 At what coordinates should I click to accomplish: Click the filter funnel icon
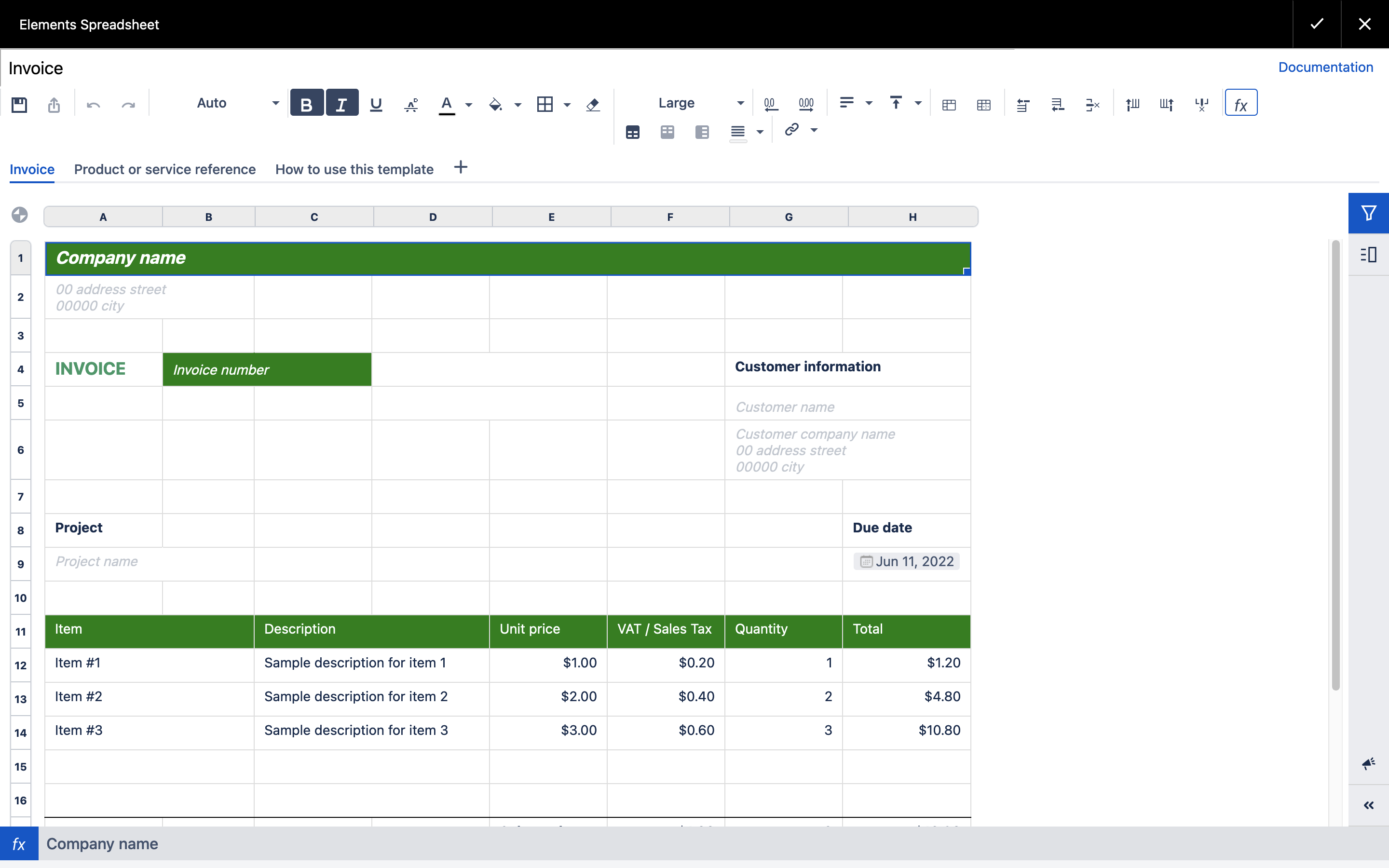(x=1368, y=213)
